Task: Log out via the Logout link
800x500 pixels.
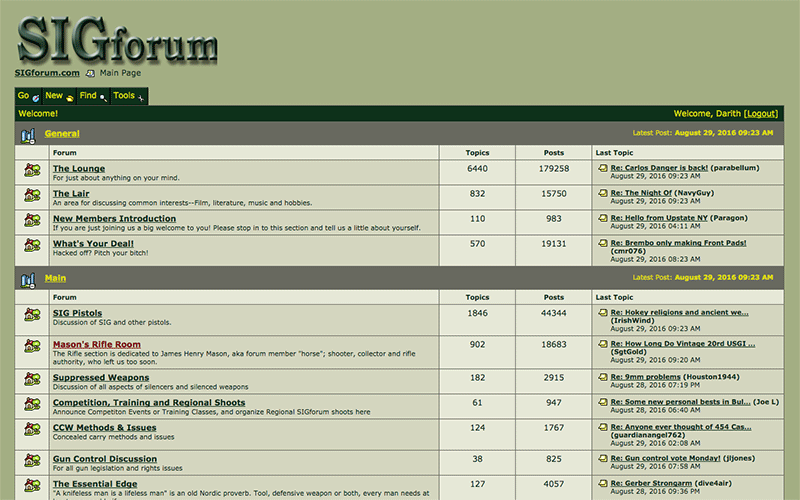Action: click(761, 114)
